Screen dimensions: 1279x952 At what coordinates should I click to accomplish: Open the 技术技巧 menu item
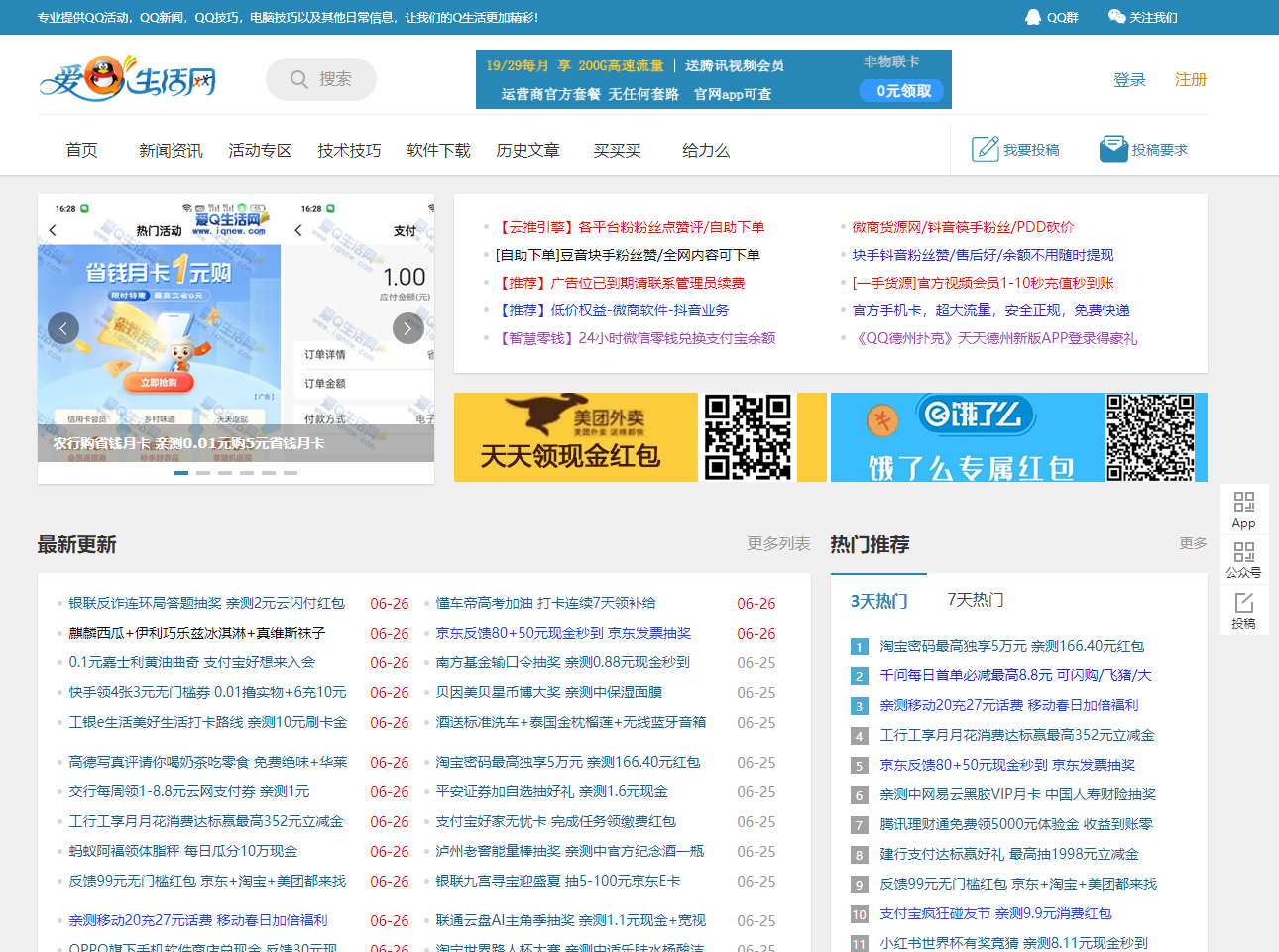click(349, 150)
